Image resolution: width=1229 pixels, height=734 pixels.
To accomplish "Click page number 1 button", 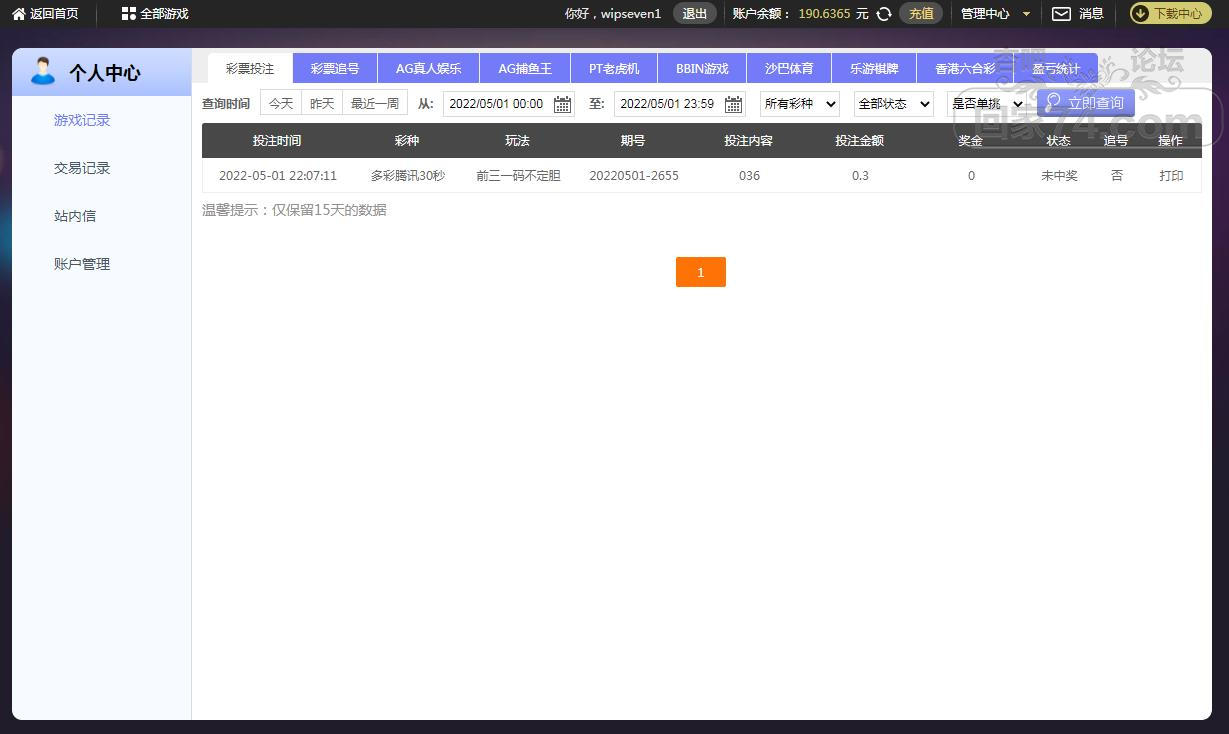I will [x=701, y=272].
